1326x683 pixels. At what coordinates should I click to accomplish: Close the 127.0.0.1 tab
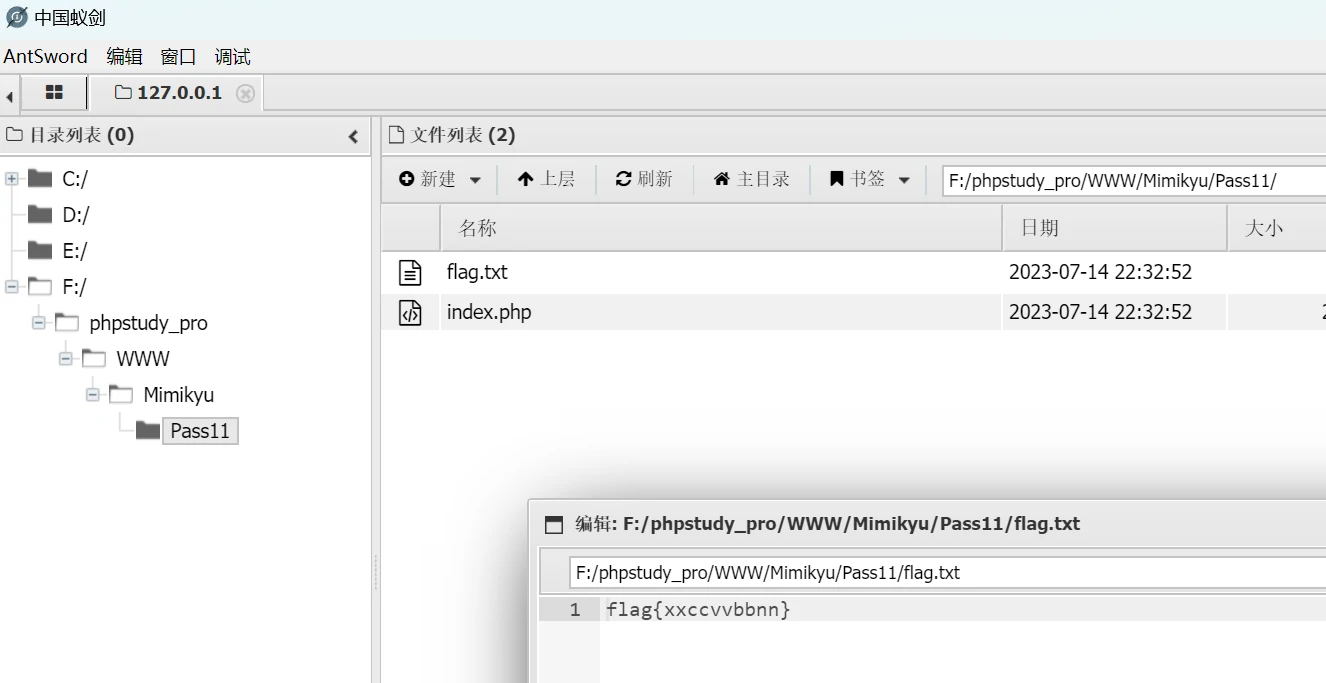coord(245,94)
